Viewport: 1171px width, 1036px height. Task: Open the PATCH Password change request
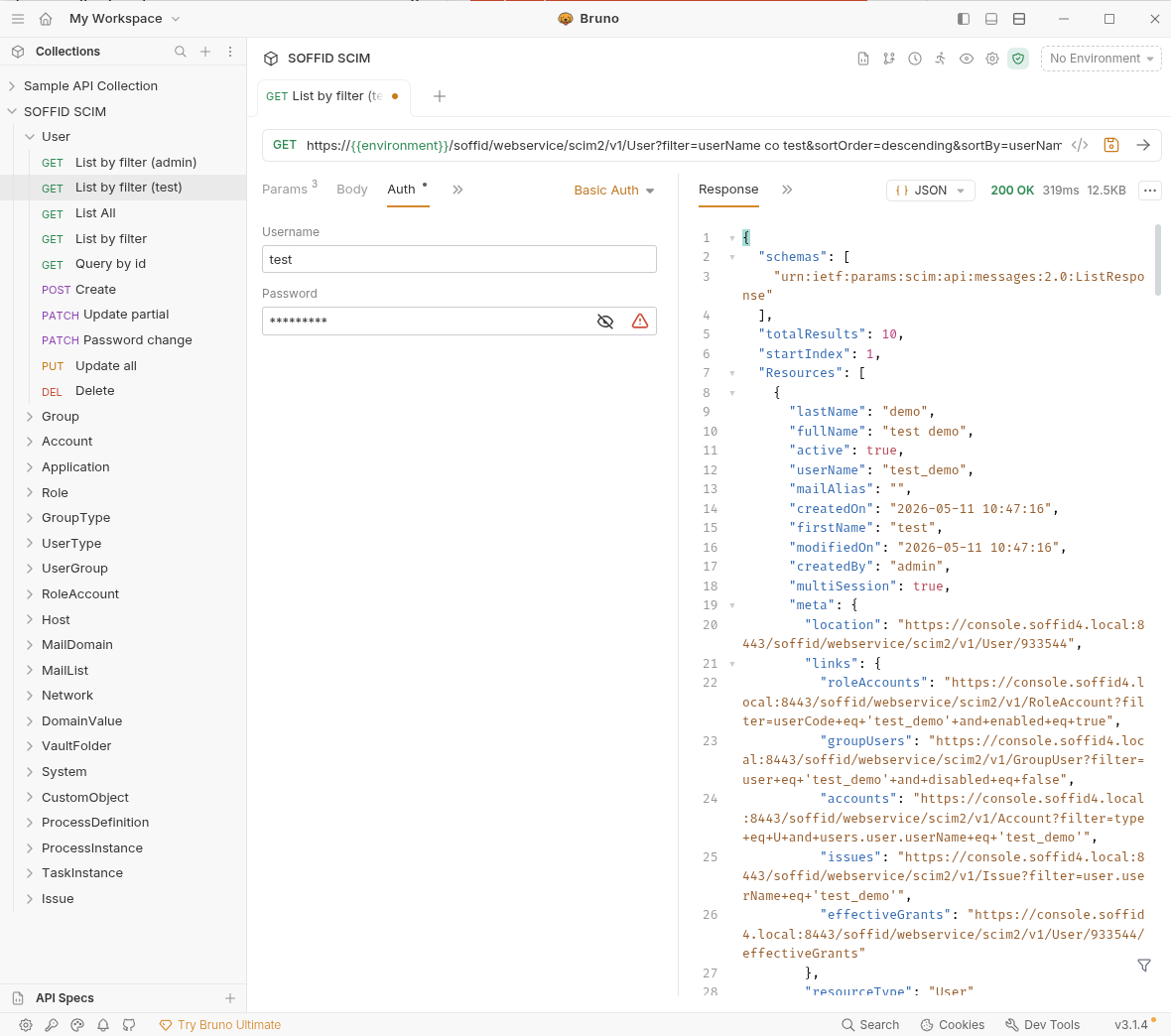[123, 339]
